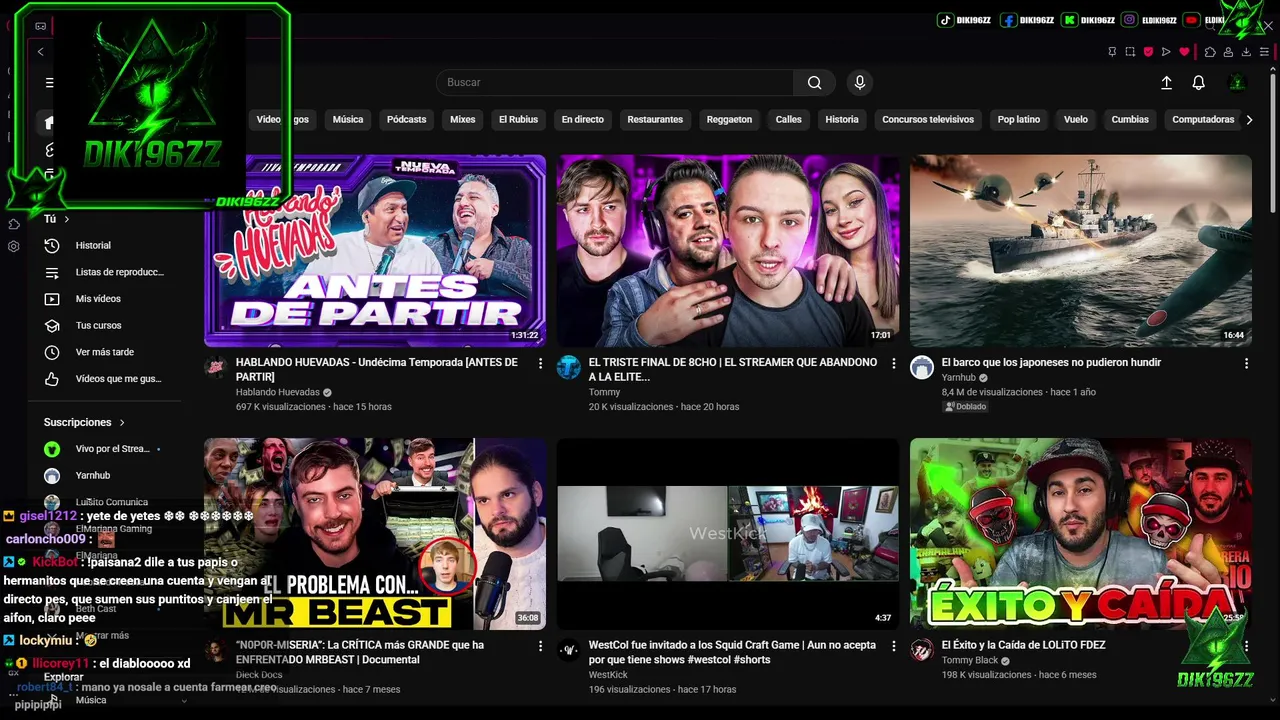Play the MR BEAST problem thumbnail
This screenshot has height=720, width=1280.
coord(375,534)
